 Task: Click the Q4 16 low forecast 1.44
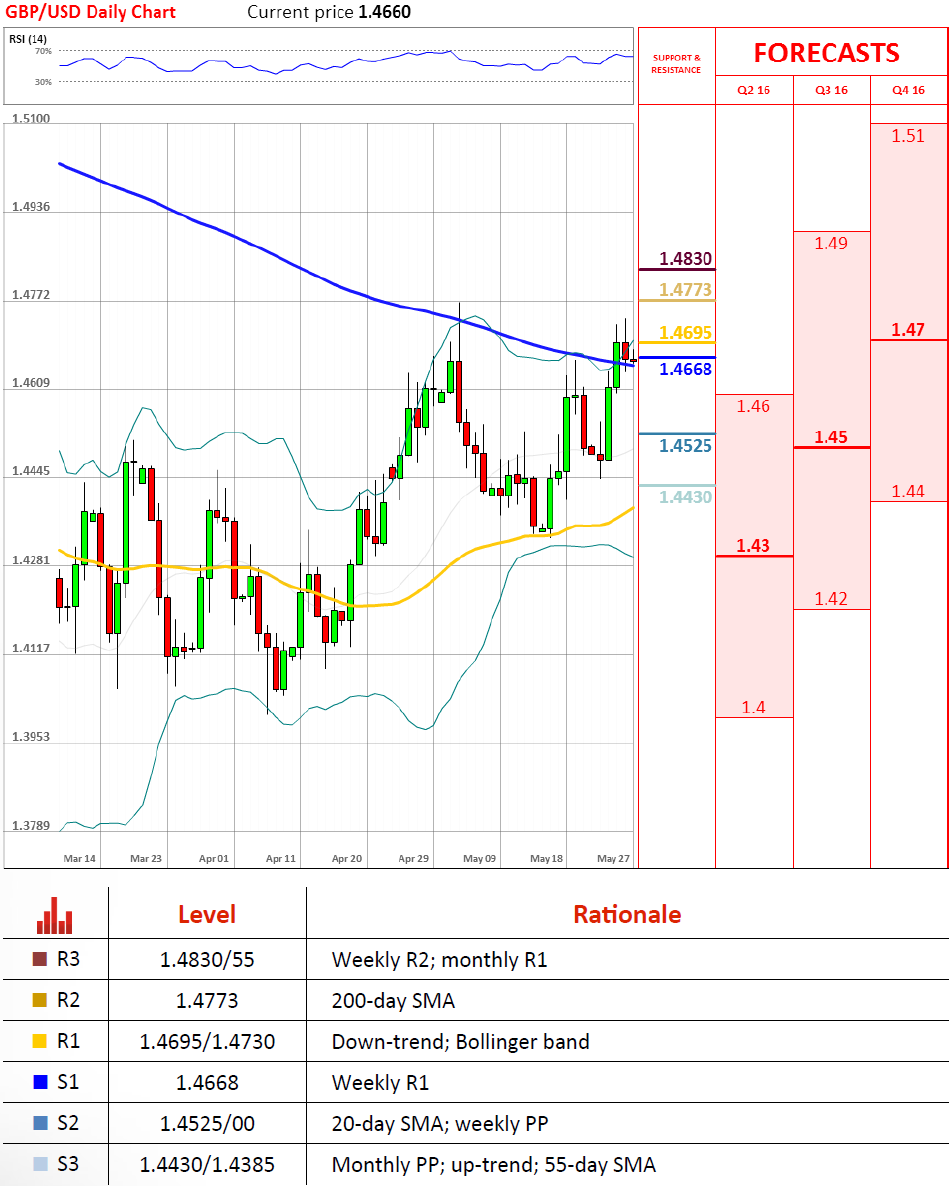pyautogui.click(x=908, y=492)
